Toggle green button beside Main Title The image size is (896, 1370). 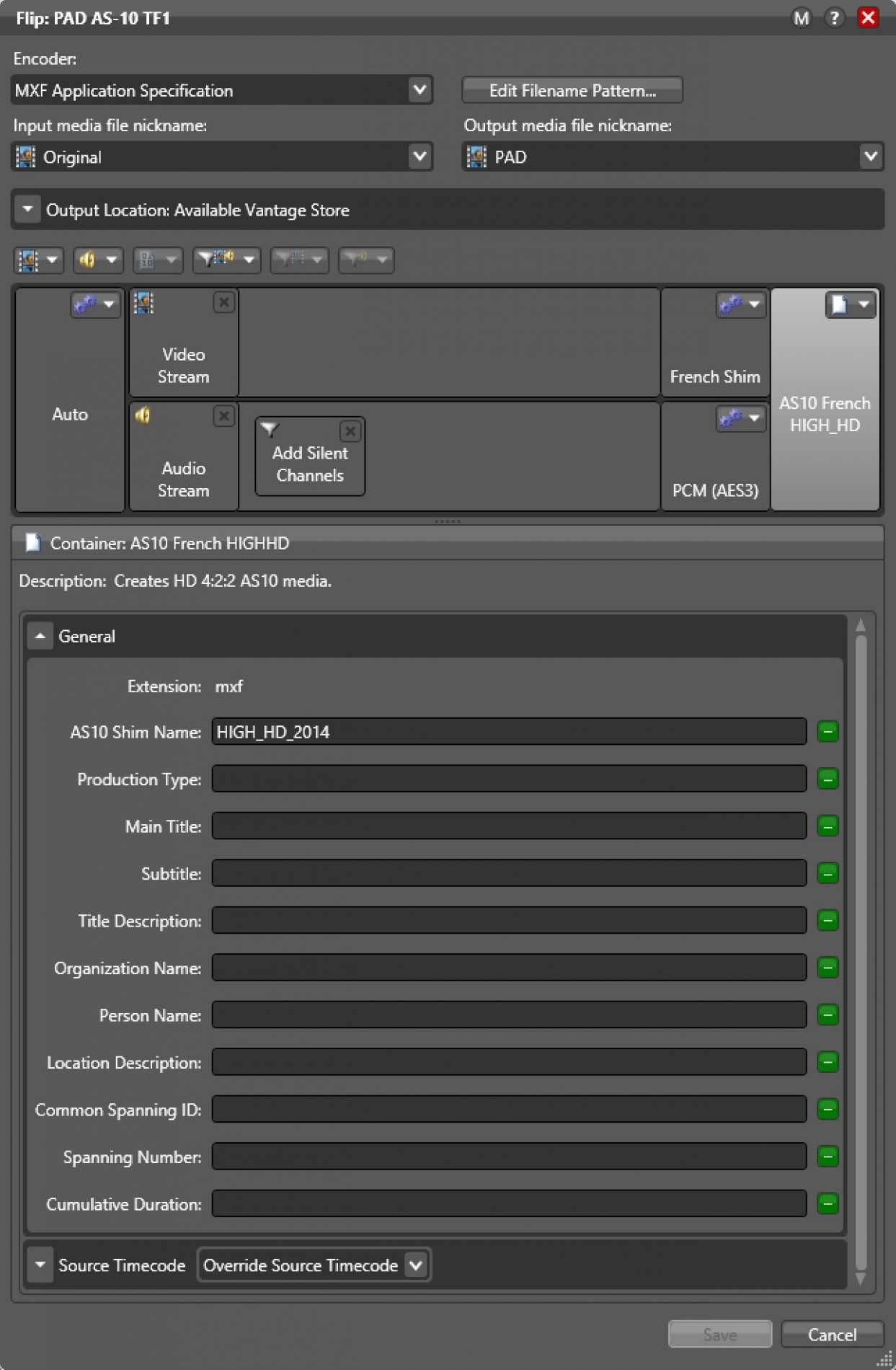(828, 826)
